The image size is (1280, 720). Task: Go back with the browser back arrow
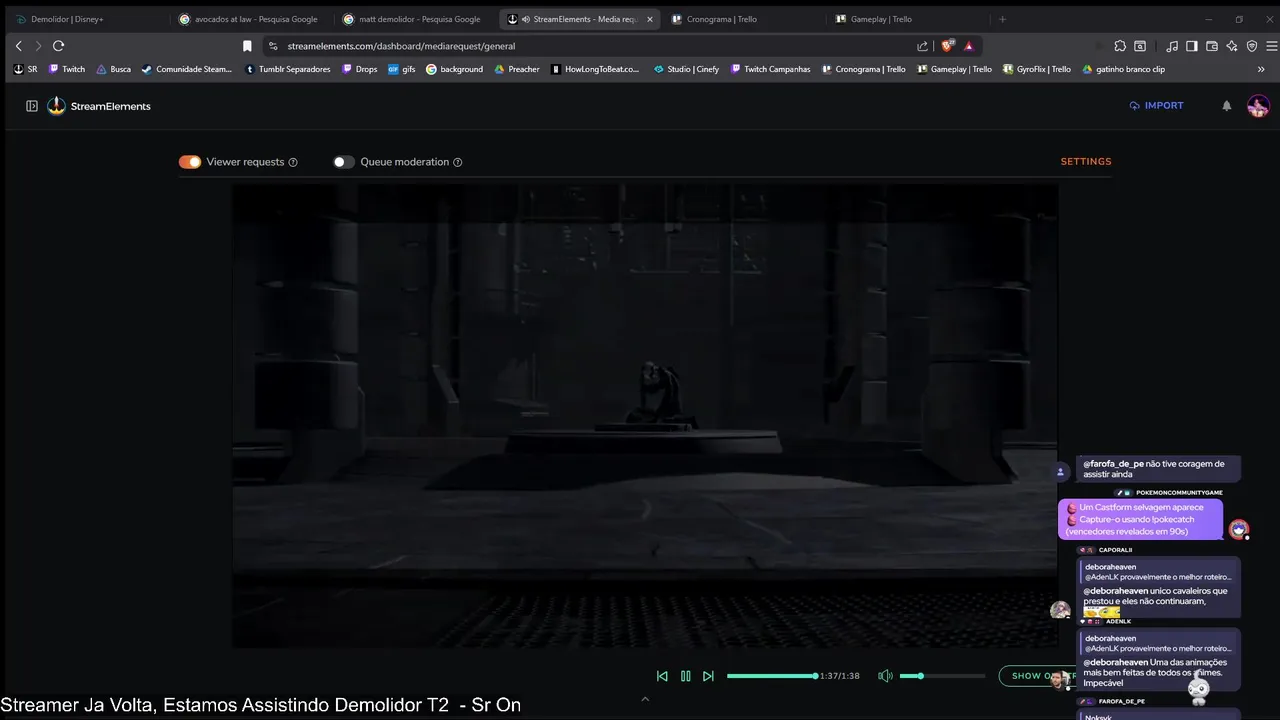(x=18, y=46)
